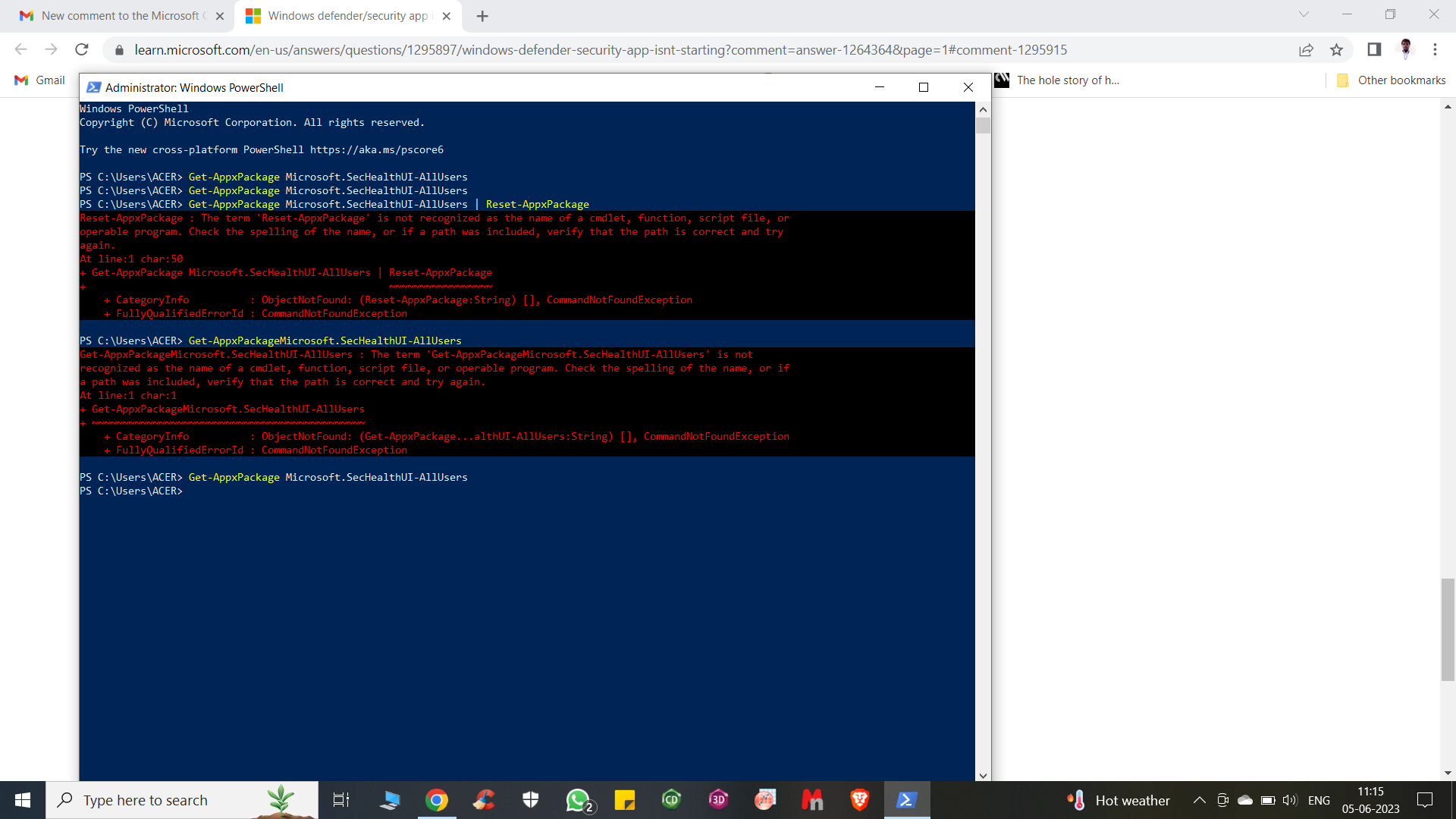Share this page from Chrome toolbar

click(x=1306, y=50)
